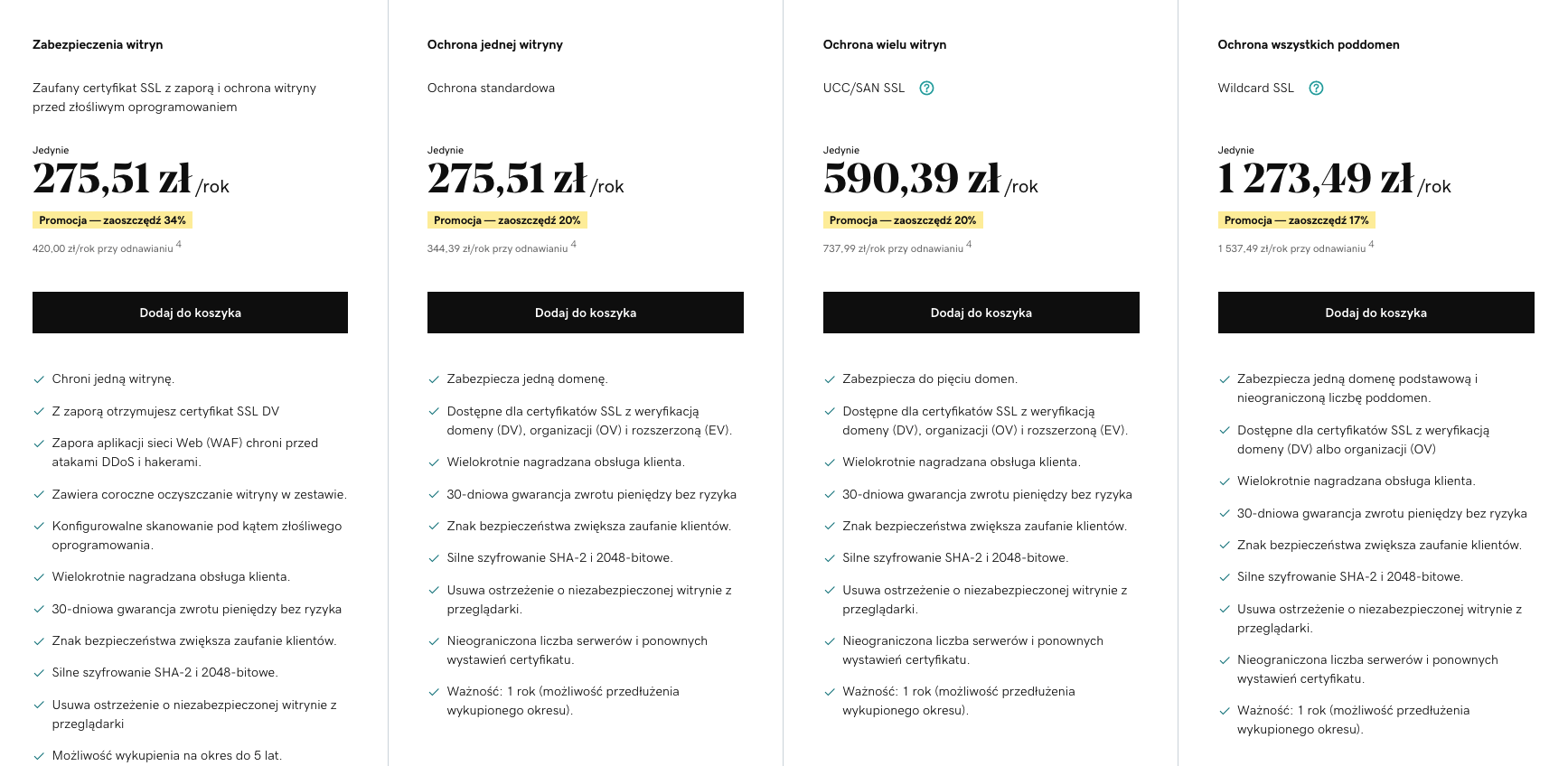Viewport: 1568px width, 766px height.
Task: Open the help icon next to Wildcard SSL
Action: tap(1316, 89)
